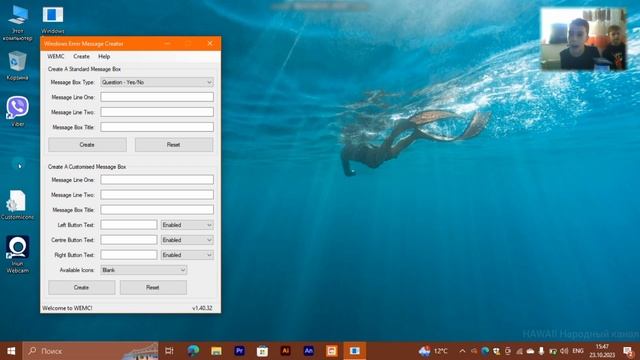640x360 pixels.
Task: Click Reset under Standard Message Box
Action: coord(174,145)
